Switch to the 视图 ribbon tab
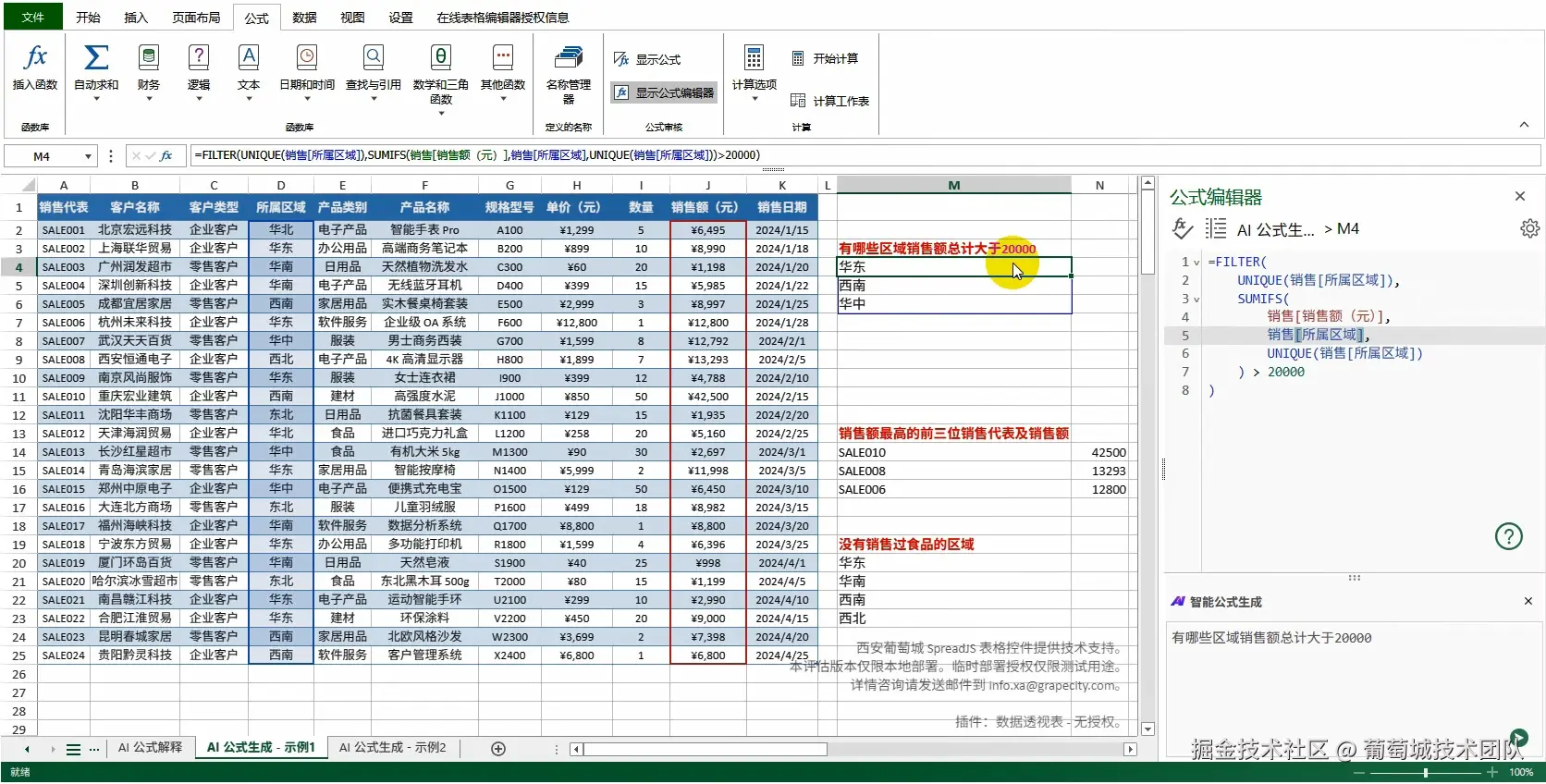The width and height of the screenshot is (1546, 784). (x=352, y=18)
